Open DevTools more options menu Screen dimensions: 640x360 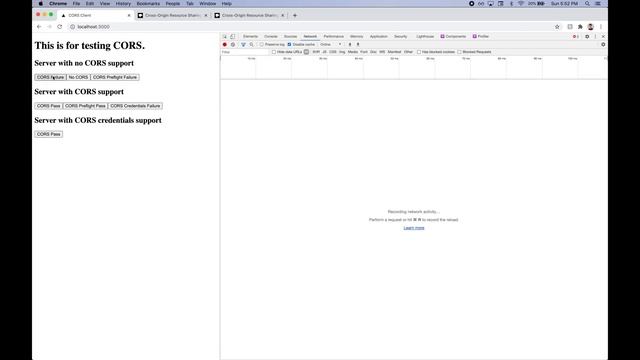pos(595,36)
